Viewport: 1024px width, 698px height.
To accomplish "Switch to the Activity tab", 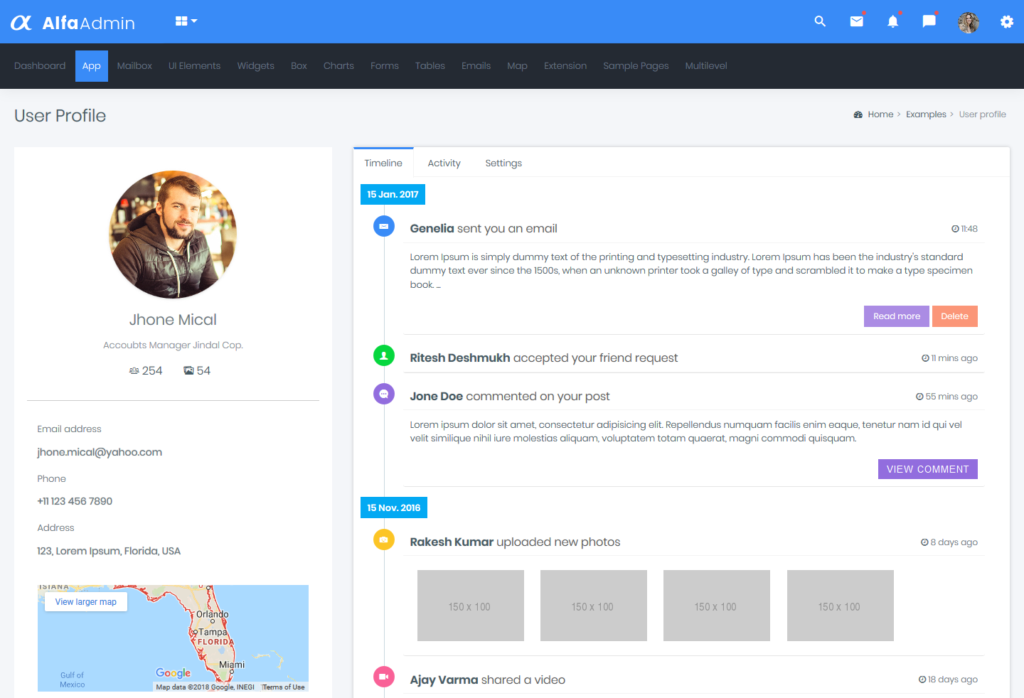I will 443,162.
